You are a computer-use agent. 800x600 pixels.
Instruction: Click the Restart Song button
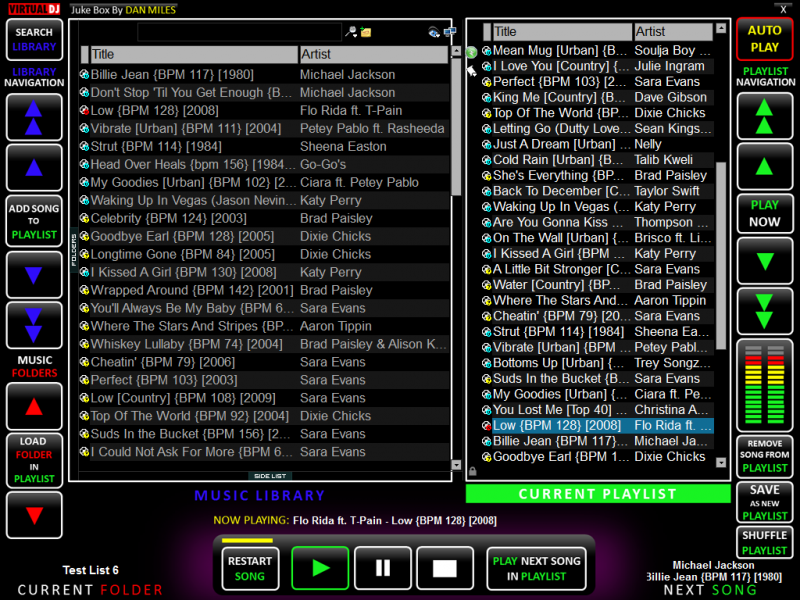250,568
